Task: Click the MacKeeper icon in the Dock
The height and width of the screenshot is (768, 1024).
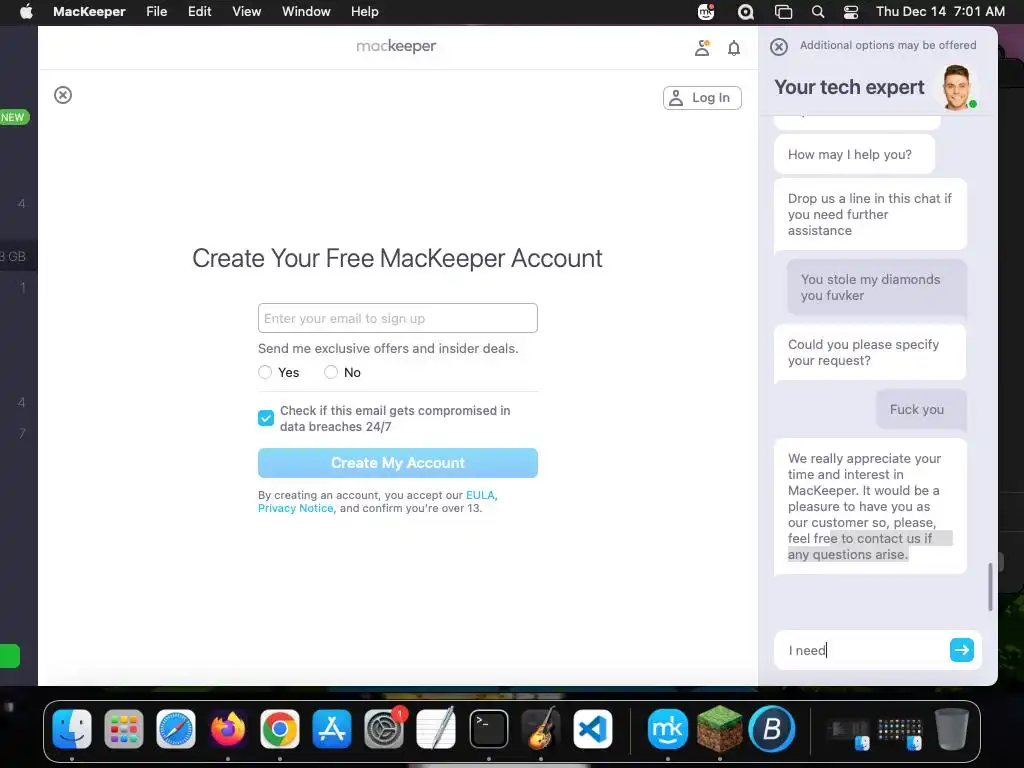Action: click(667, 729)
